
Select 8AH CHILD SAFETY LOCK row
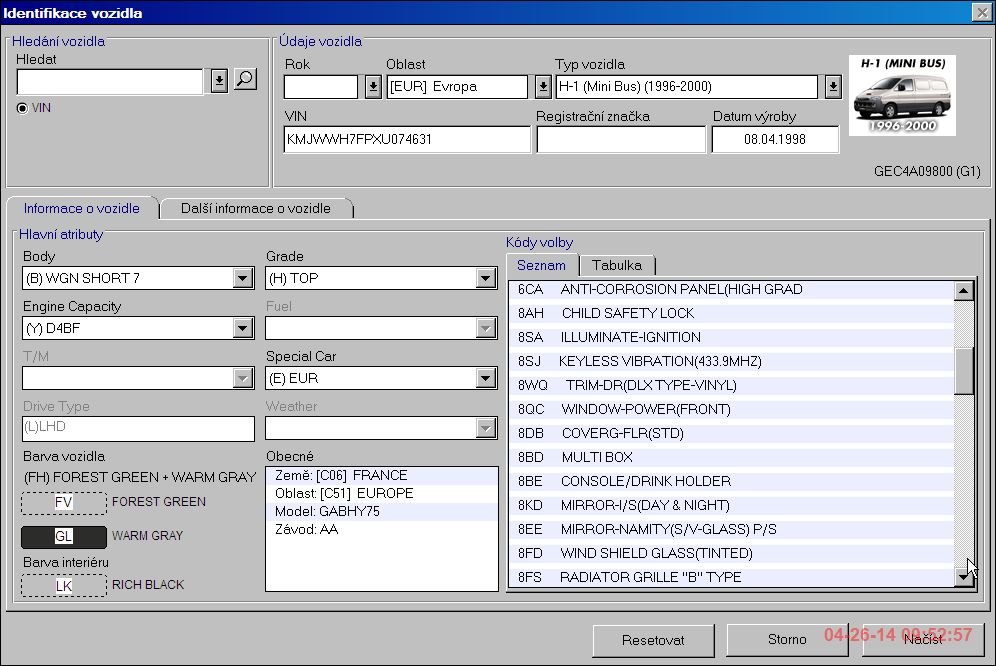pos(731,313)
